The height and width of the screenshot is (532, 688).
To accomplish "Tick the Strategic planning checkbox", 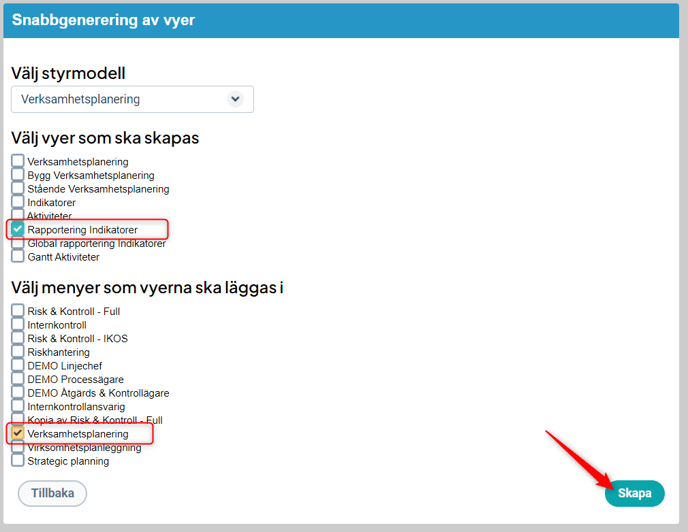I will pos(18,461).
